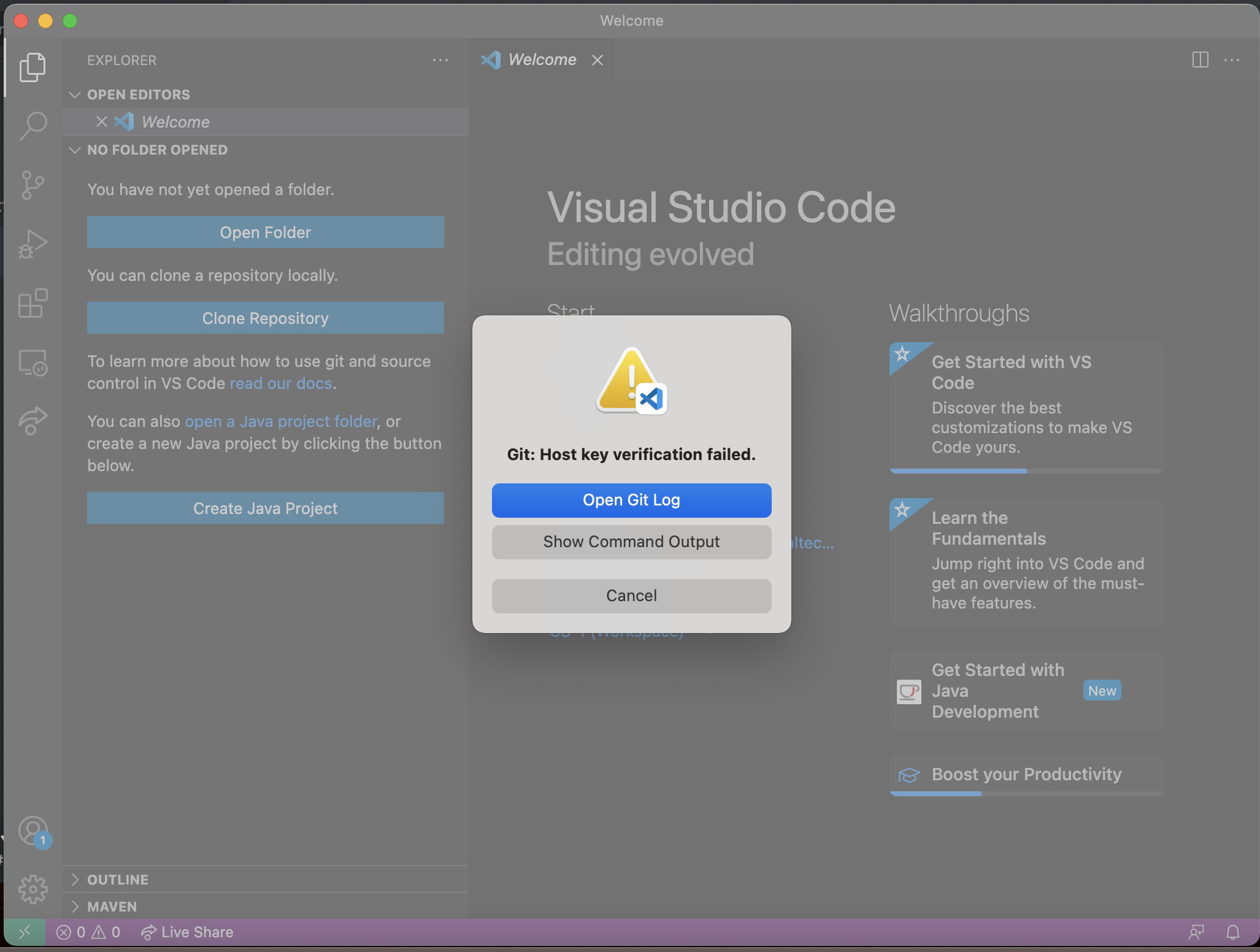The width and height of the screenshot is (1260, 952).
Task: Click the read our docs link
Action: click(x=280, y=383)
